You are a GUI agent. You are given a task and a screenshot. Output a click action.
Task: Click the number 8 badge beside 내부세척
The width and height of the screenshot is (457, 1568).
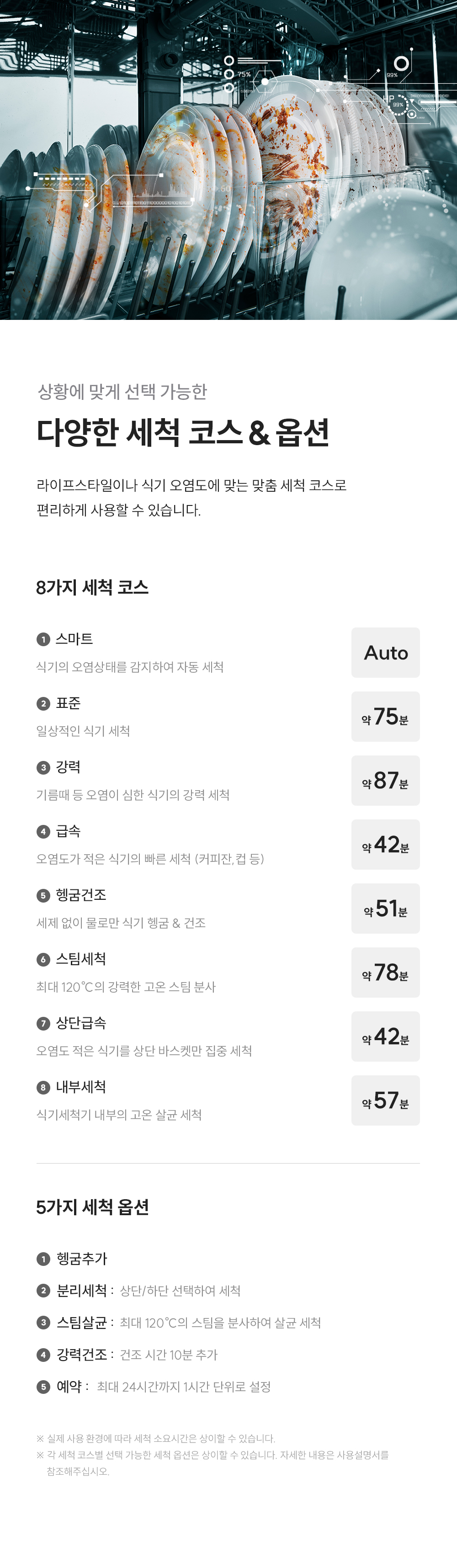[43, 1087]
